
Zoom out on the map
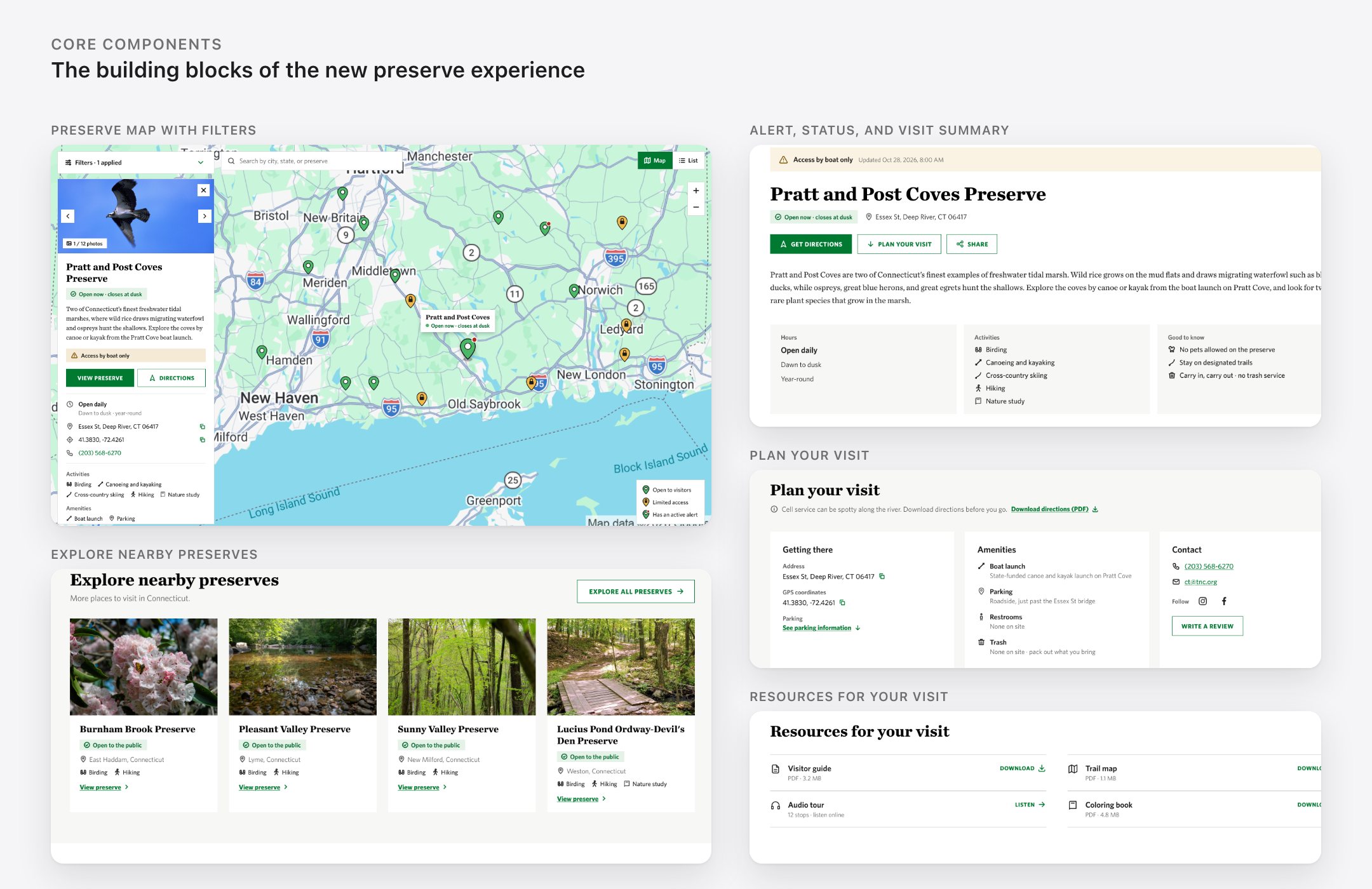point(696,207)
